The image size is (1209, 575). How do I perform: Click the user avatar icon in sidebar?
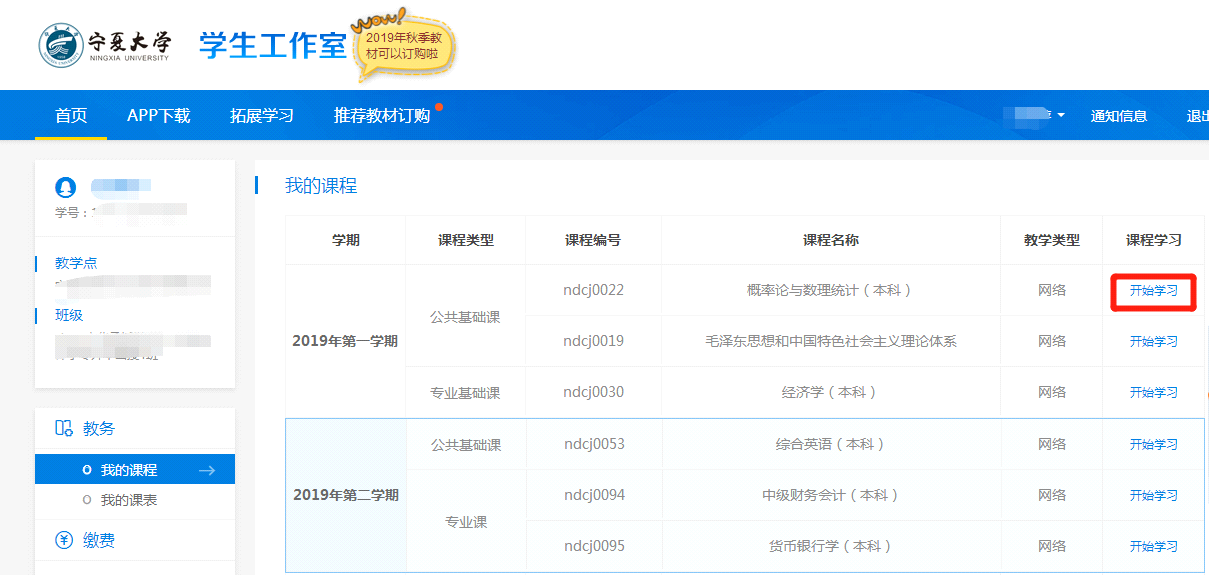[65, 187]
